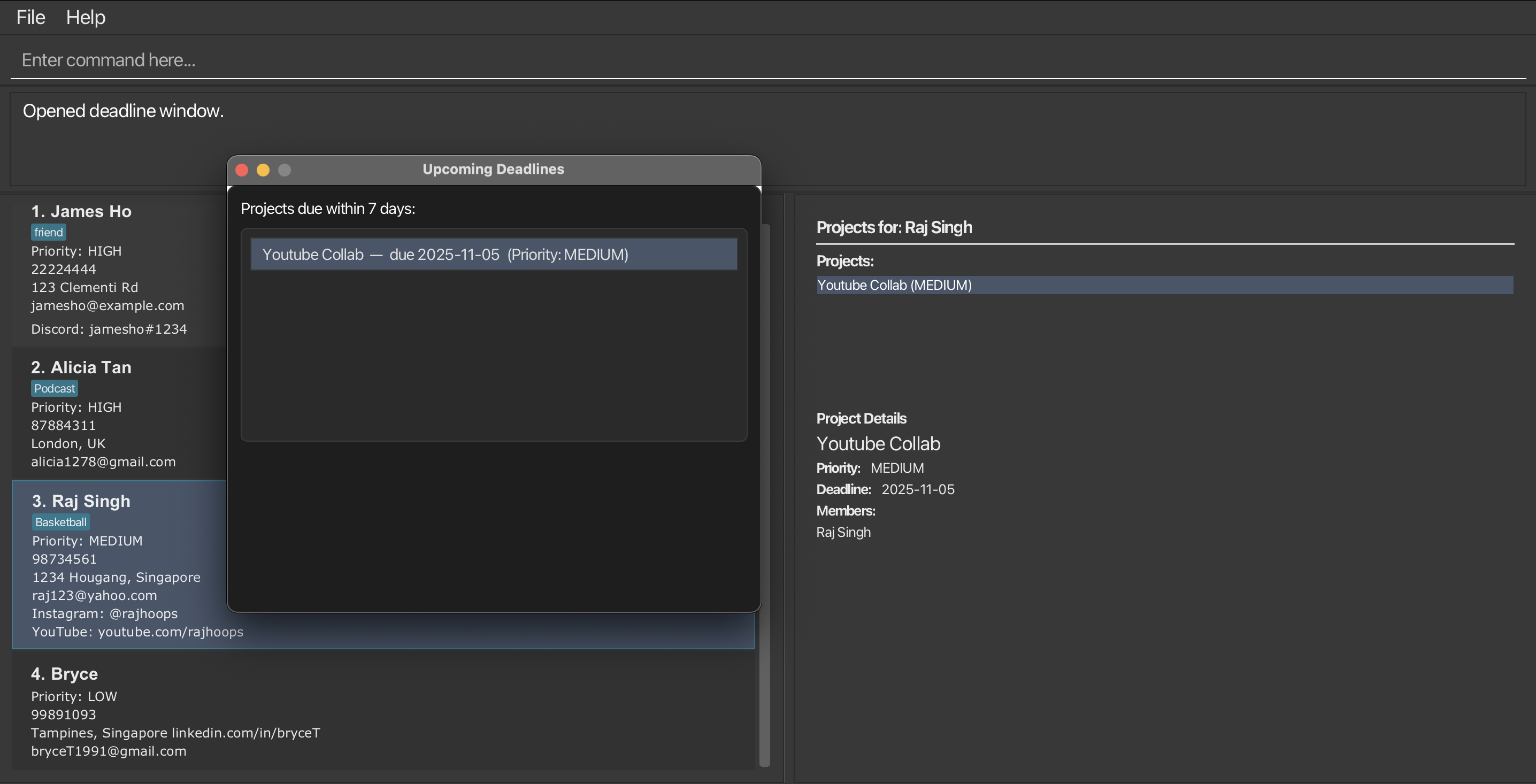The width and height of the screenshot is (1536, 784).
Task: Click '123 Clementi Rd' address
Action: [85, 287]
